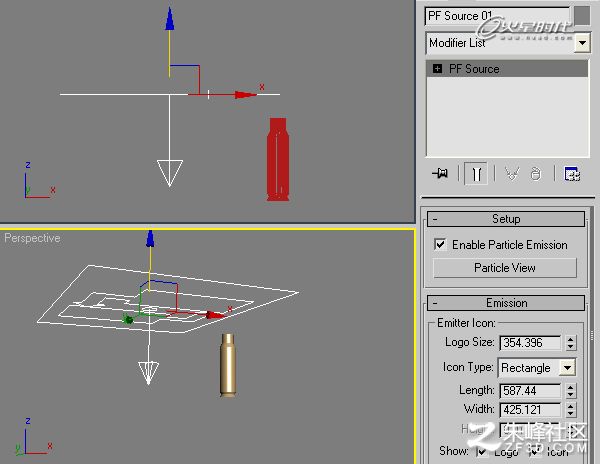The height and width of the screenshot is (464, 600).
Task: Select the gold bullet shell in Perspective
Action: click(x=228, y=365)
